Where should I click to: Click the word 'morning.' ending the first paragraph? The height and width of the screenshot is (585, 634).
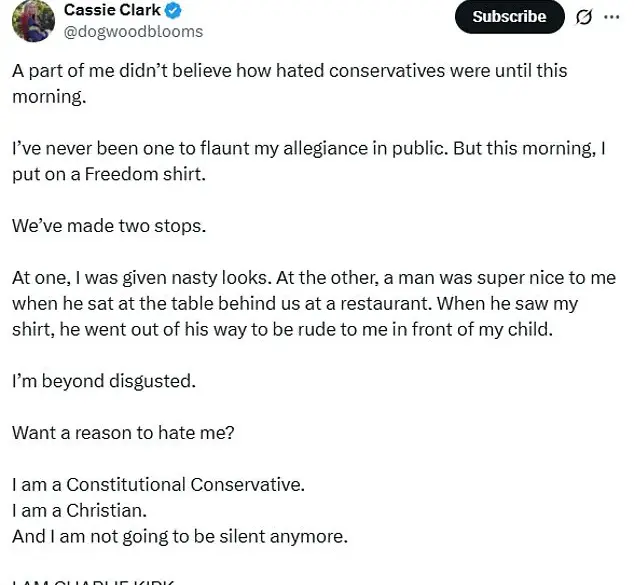coord(45,95)
